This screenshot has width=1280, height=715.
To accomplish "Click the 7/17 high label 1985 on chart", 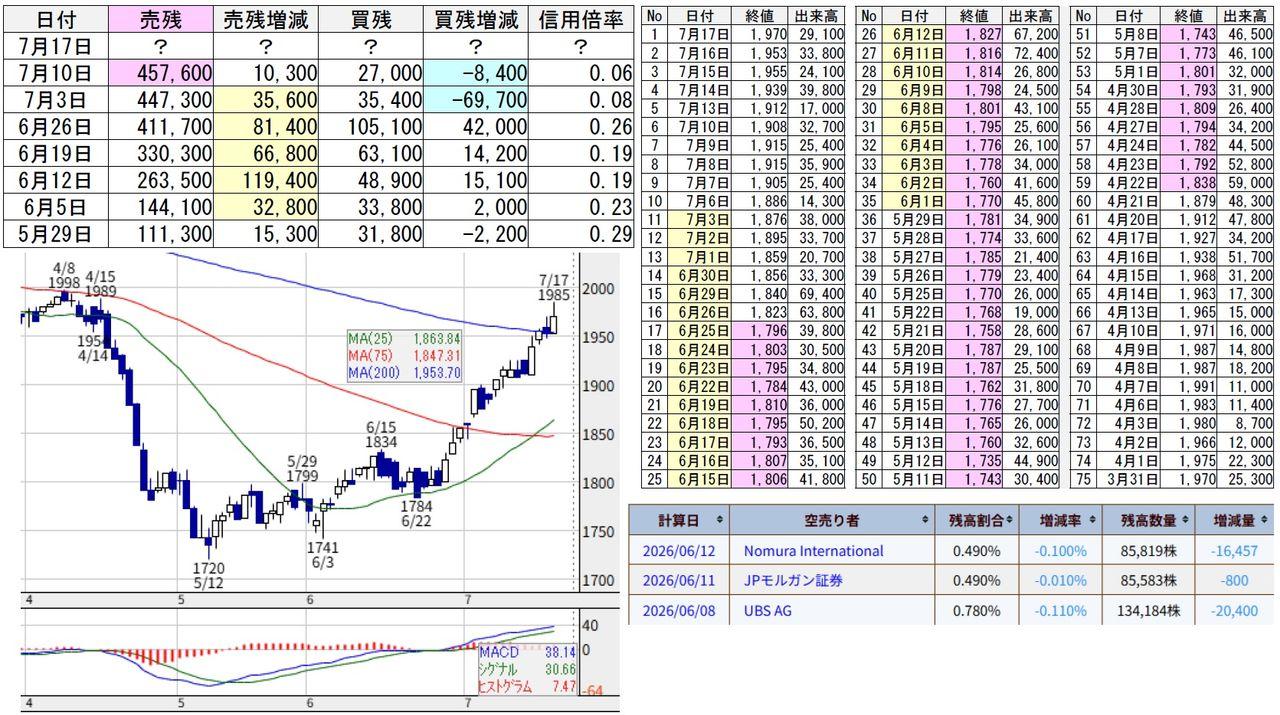I will (x=554, y=296).
